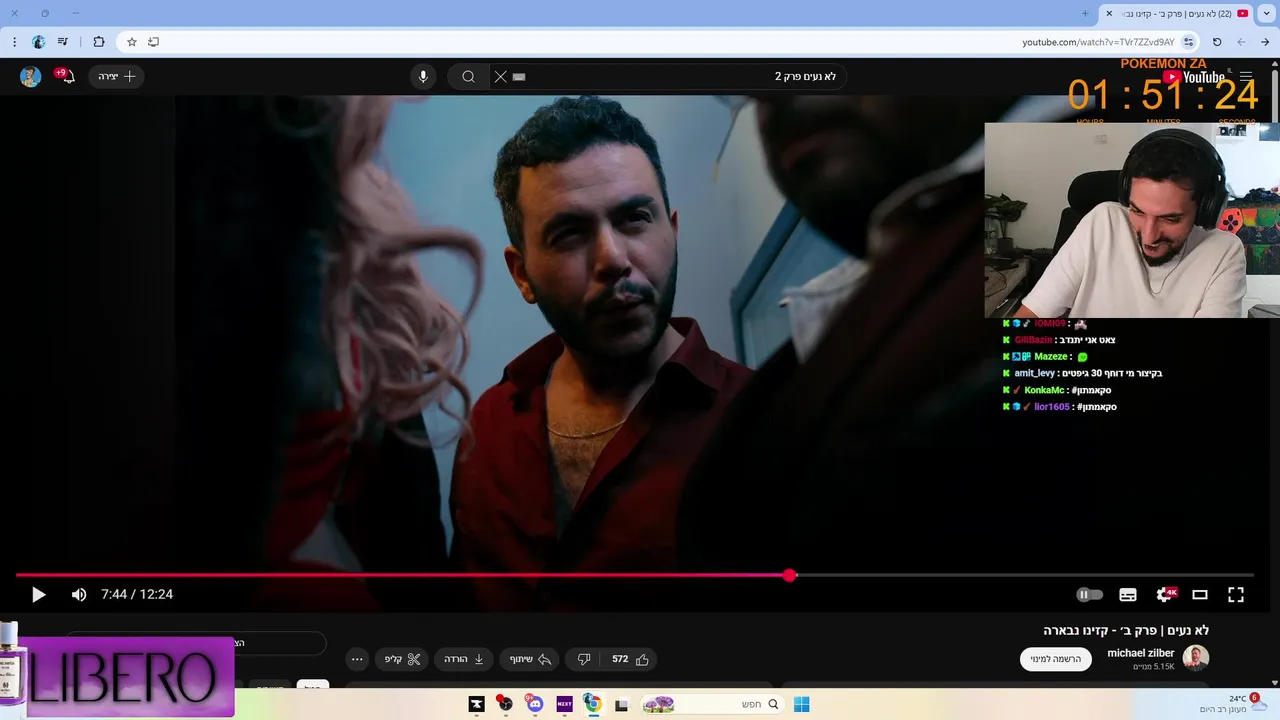
Task: Create a clip (קליפ)
Action: [x=402, y=659]
